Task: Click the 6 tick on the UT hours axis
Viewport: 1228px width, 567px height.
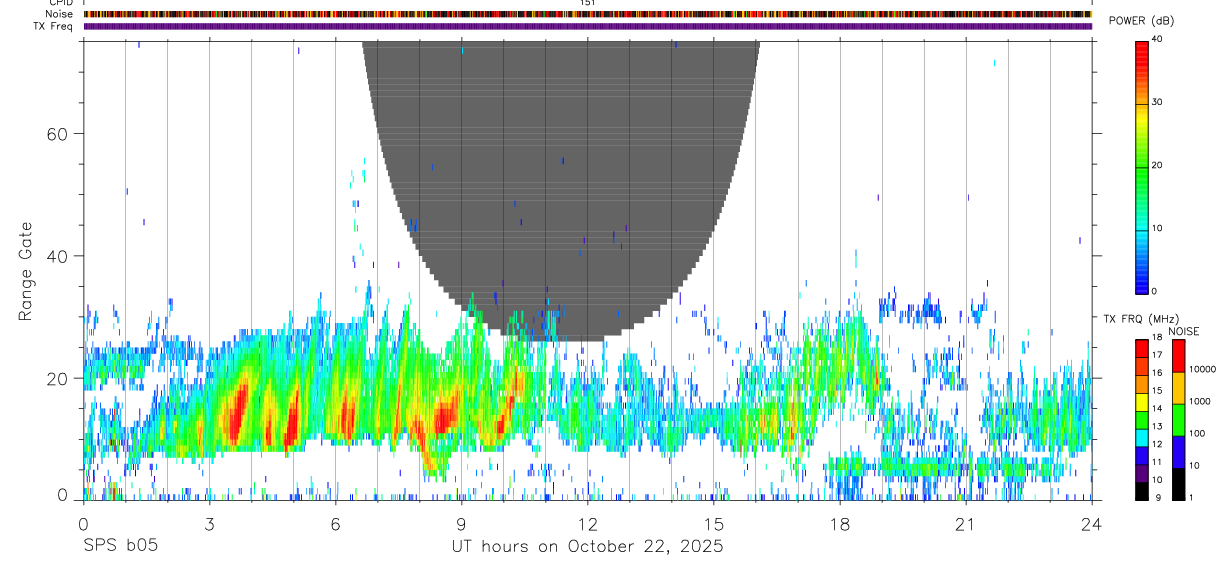Action: [335, 524]
